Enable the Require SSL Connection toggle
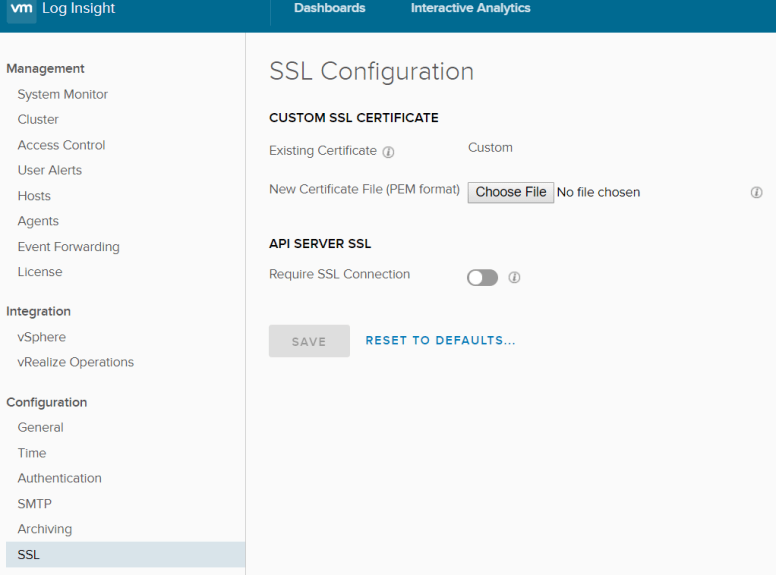The height and width of the screenshot is (575, 776). (x=482, y=278)
